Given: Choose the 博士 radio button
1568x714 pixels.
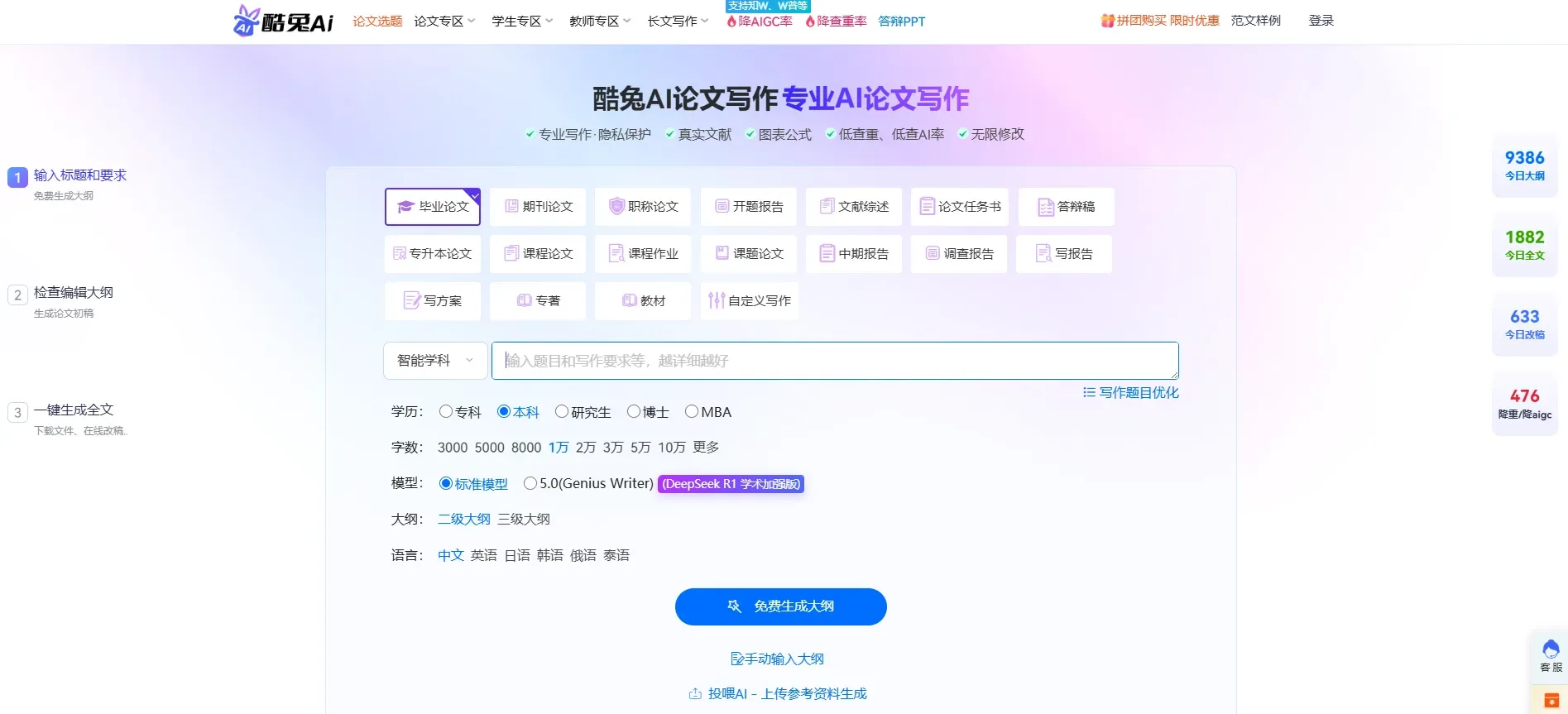Looking at the screenshot, I should click(634, 412).
